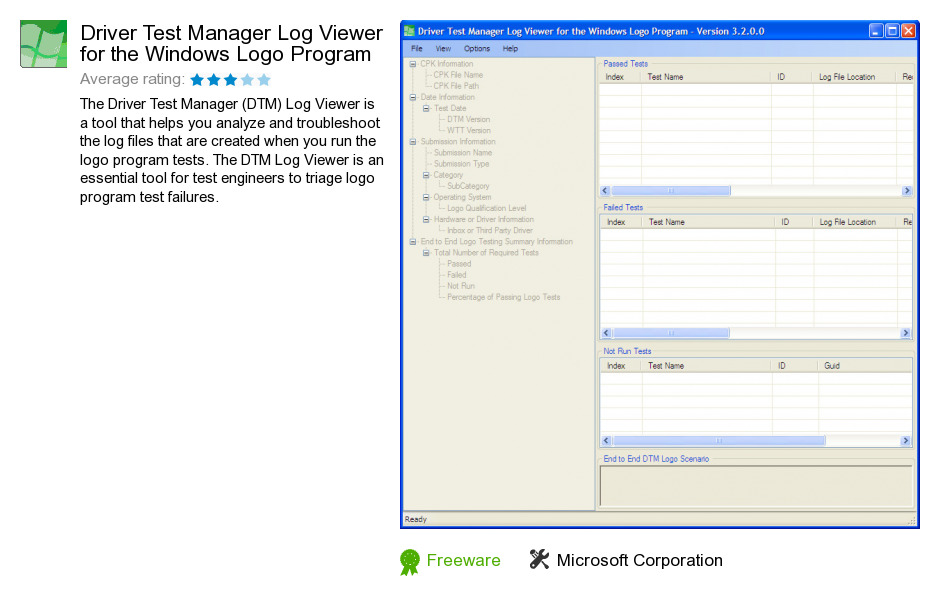Click ID column header in Passed Tests
The height and width of the screenshot is (606, 940).
793,77
